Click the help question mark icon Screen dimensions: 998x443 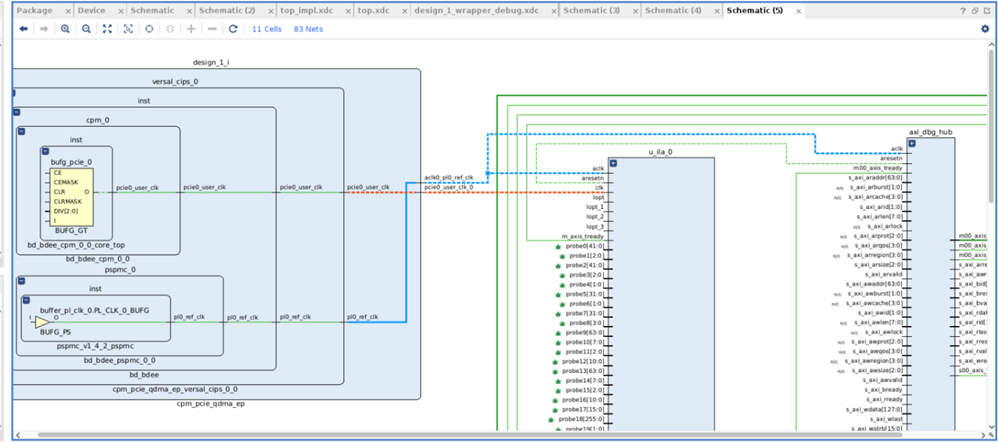[x=962, y=11]
